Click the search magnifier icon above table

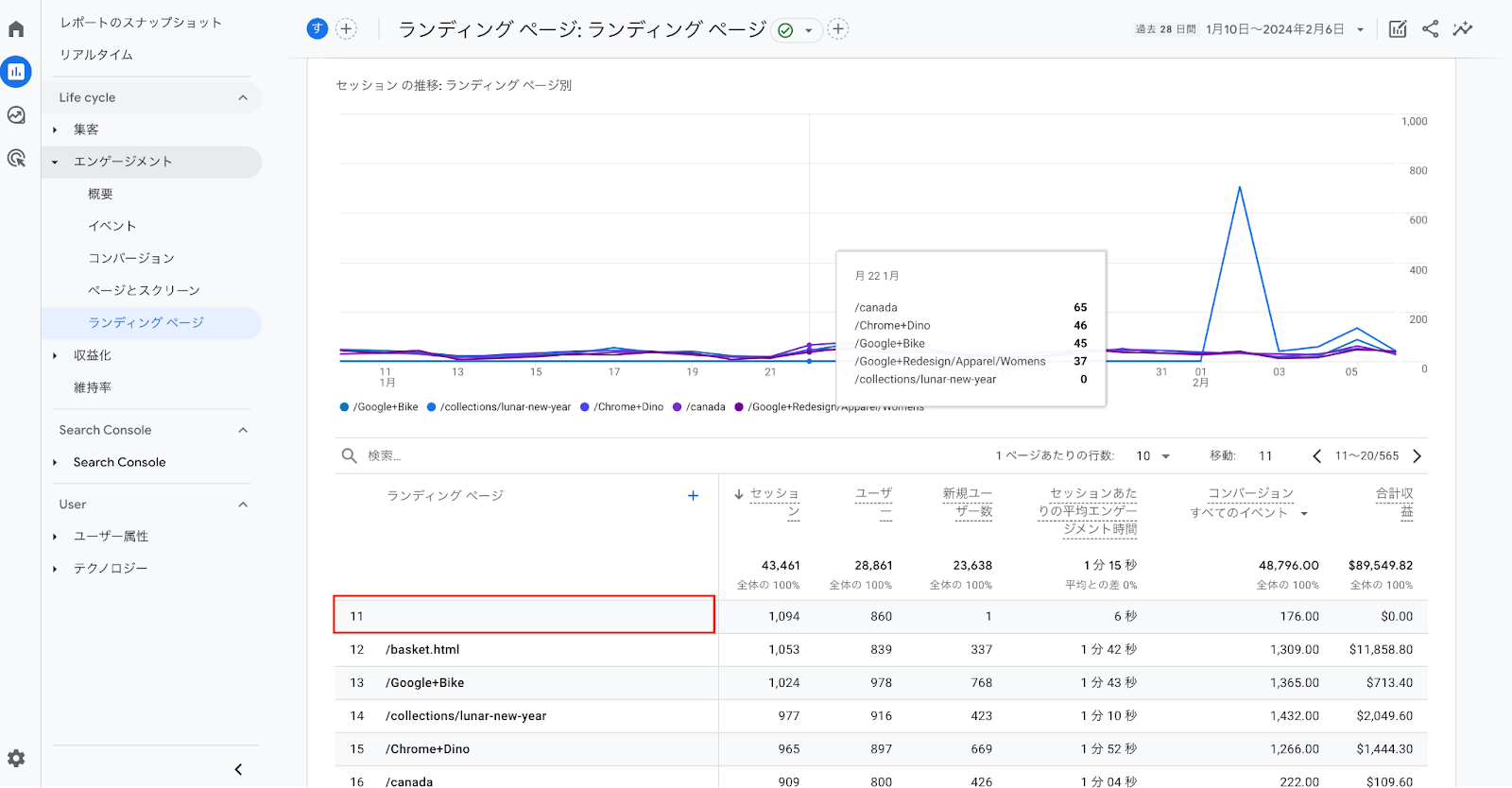pos(349,455)
